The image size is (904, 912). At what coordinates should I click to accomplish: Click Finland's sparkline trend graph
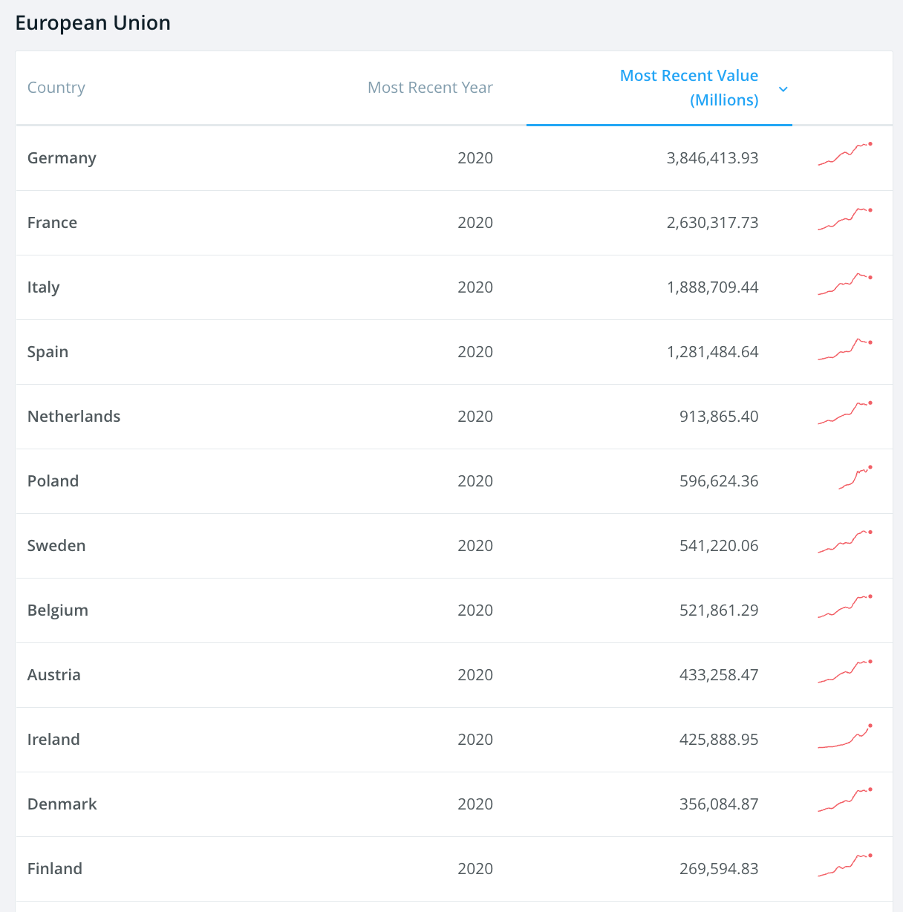(845, 865)
